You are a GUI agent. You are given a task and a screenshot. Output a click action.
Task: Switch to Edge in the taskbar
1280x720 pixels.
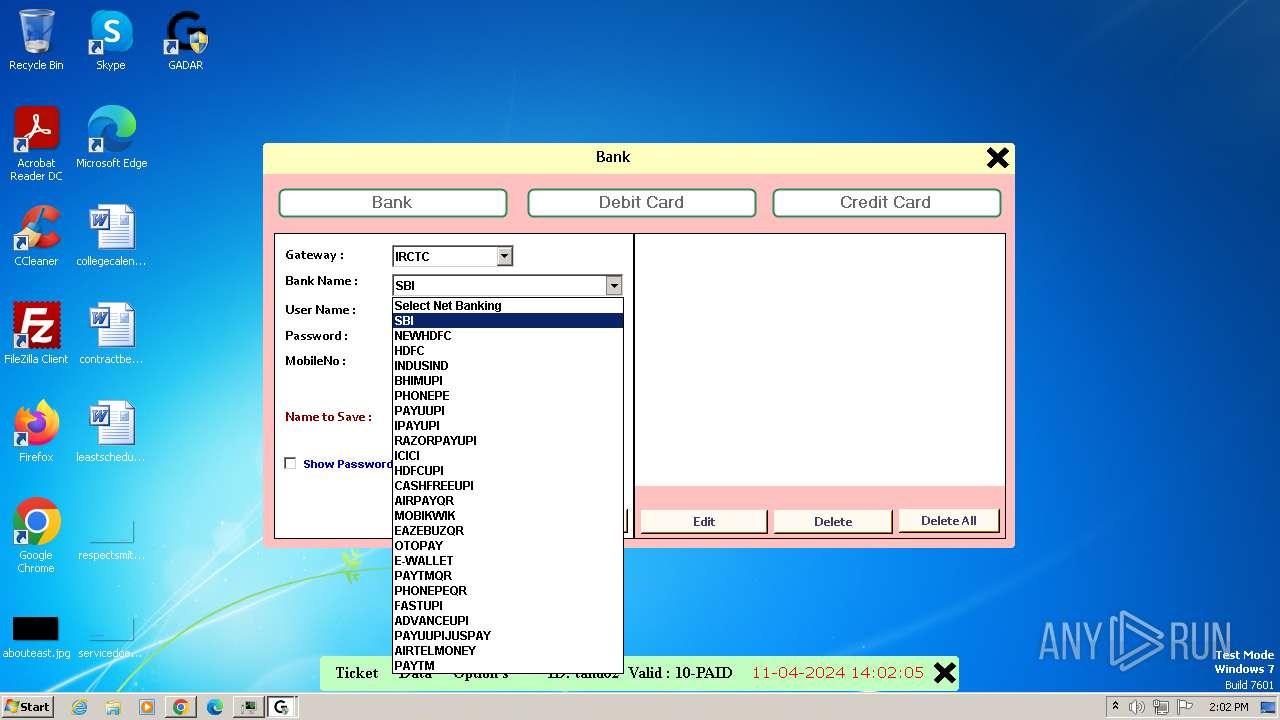[x=215, y=707]
